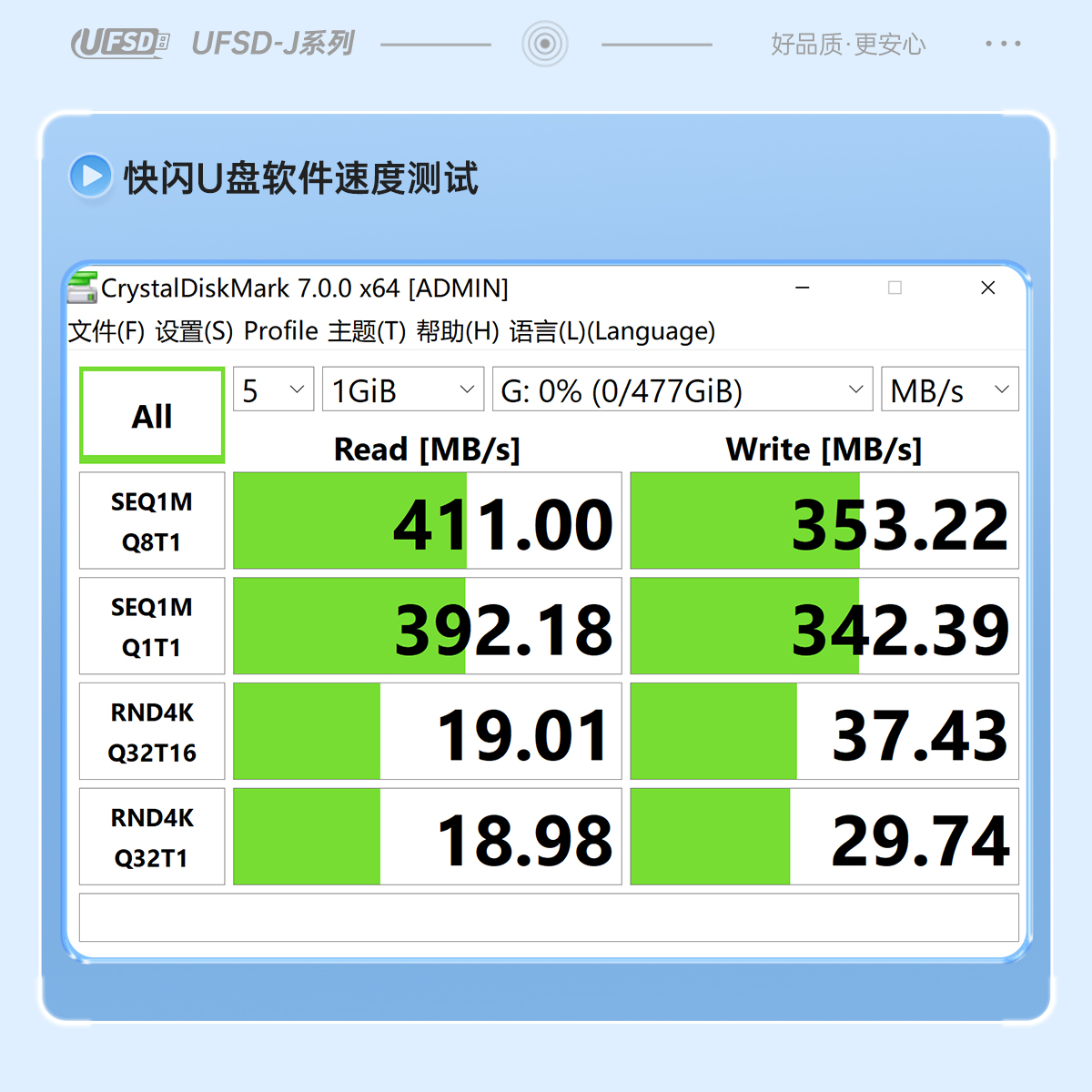
Task: Maximize the CrystalDiskMark window
Action: [x=895, y=288]
